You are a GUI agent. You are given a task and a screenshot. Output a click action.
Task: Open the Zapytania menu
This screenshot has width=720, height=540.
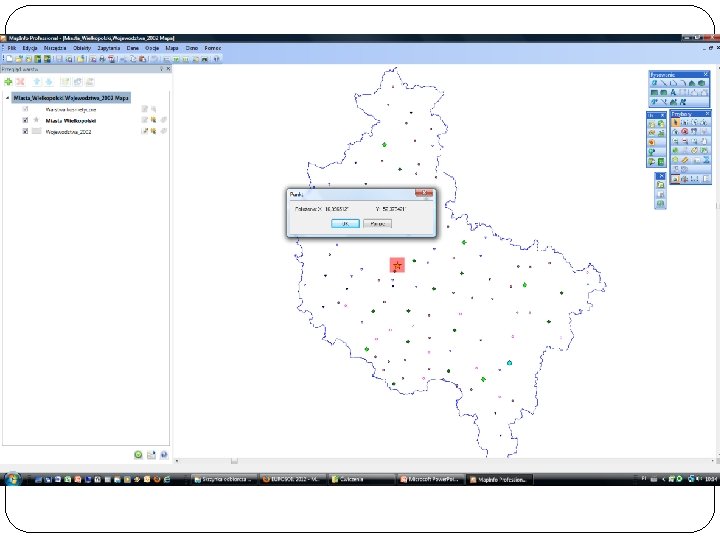[109, 48]
